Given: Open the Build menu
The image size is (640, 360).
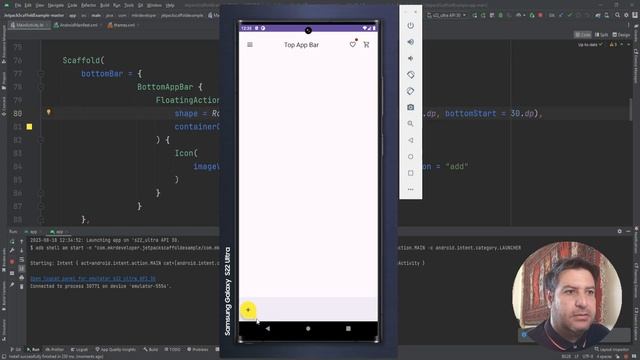Looking at the screenshot, I should tap(104, 5).
